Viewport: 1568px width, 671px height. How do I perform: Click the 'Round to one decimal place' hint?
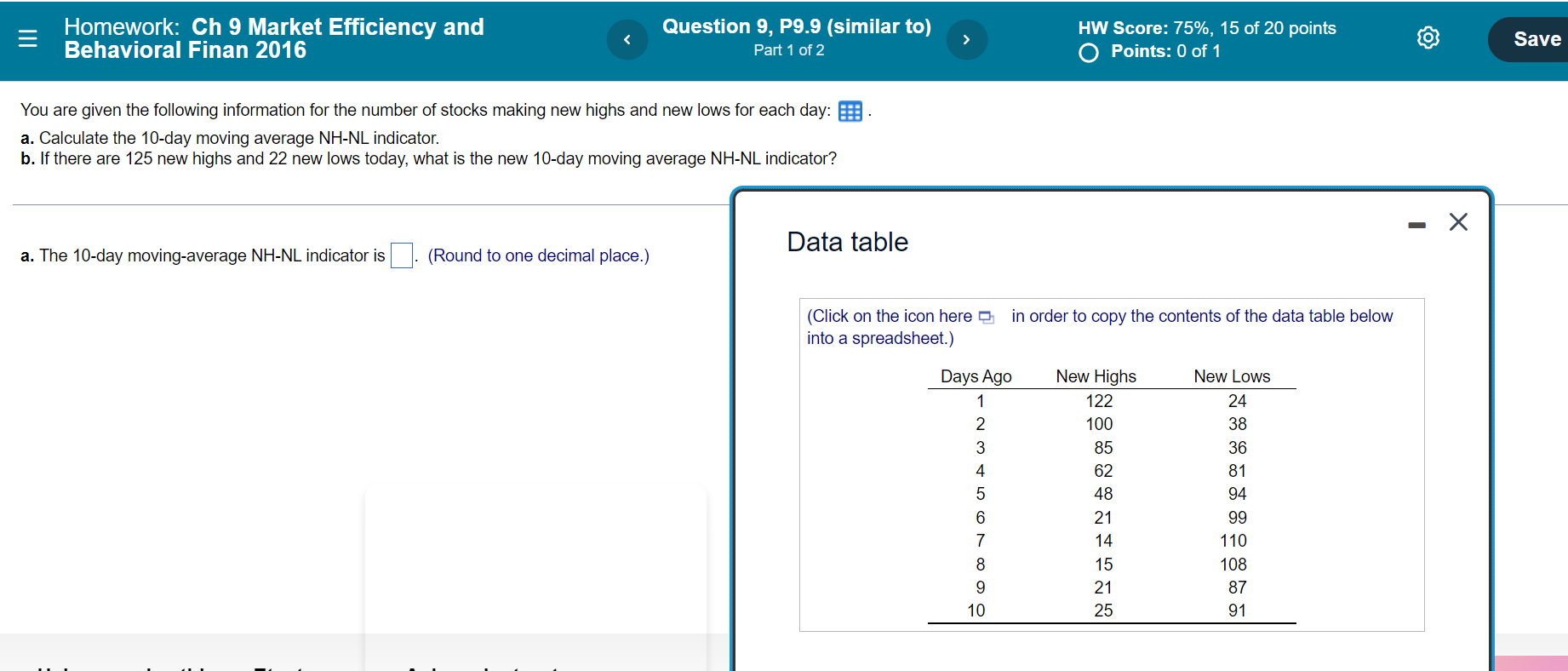(x=538, y=255)
